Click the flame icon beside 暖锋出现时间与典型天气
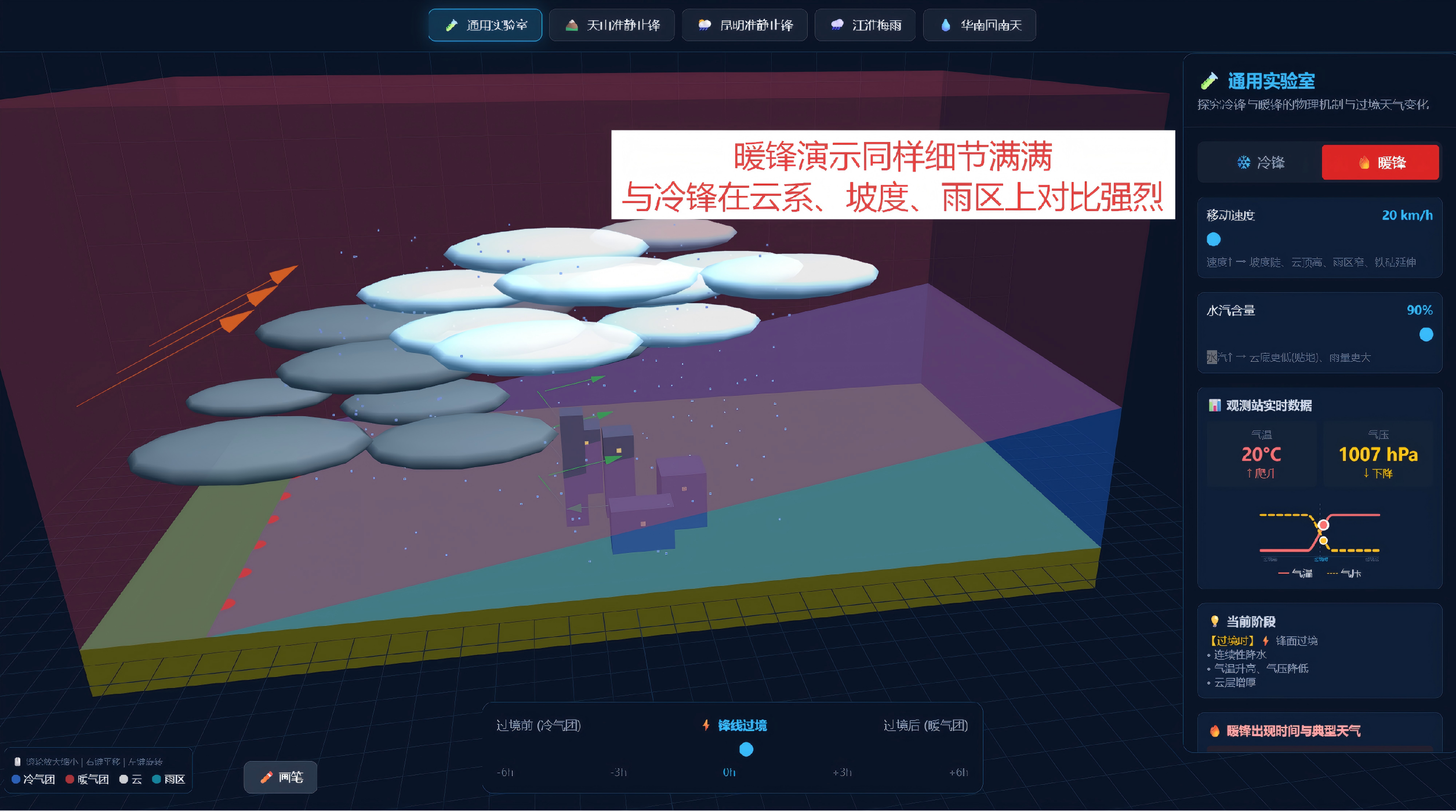This screenshot has width=1456, height=812. (1215, 731)
